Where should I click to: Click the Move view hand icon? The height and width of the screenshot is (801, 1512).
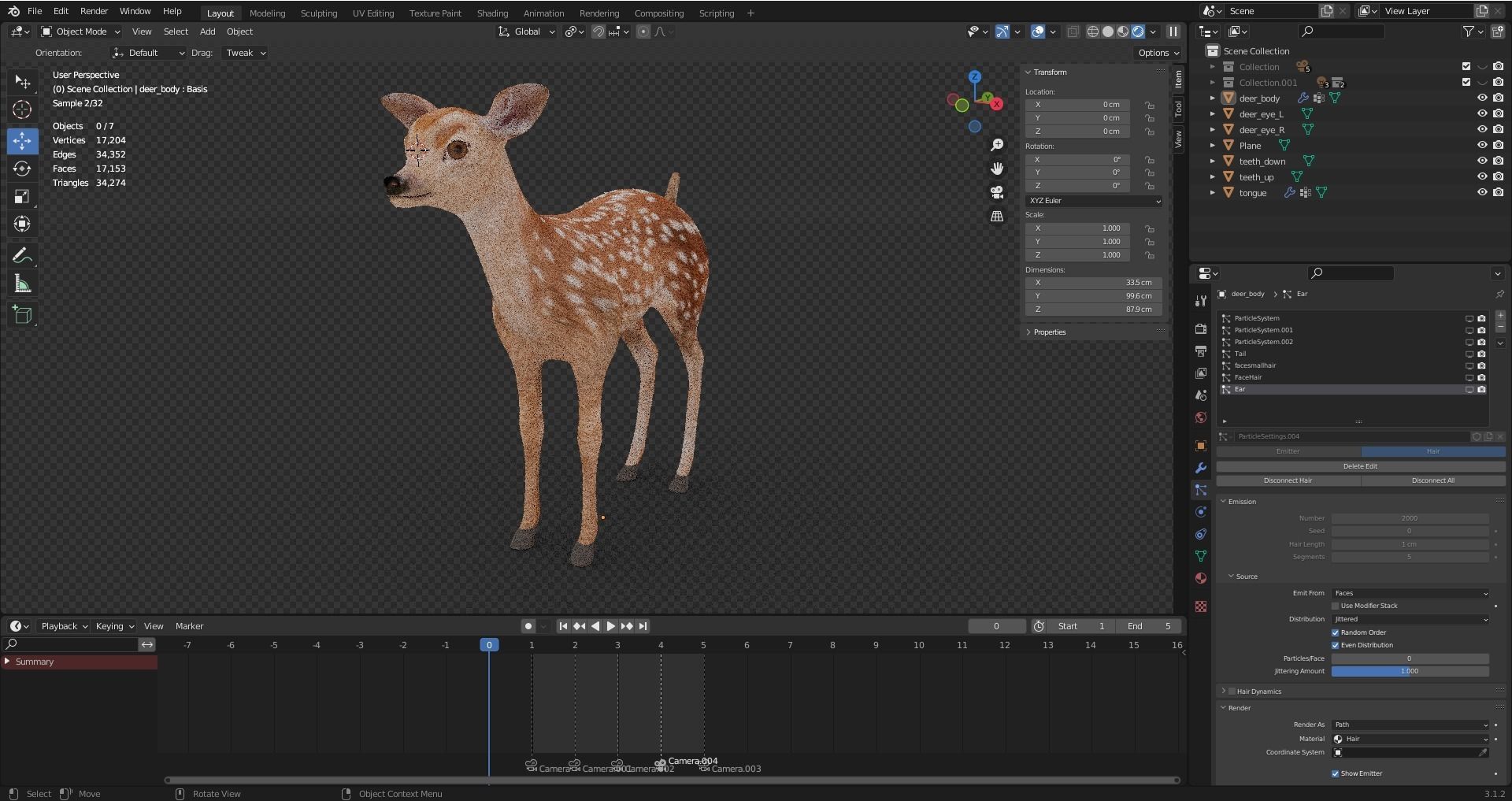[997, 169]
